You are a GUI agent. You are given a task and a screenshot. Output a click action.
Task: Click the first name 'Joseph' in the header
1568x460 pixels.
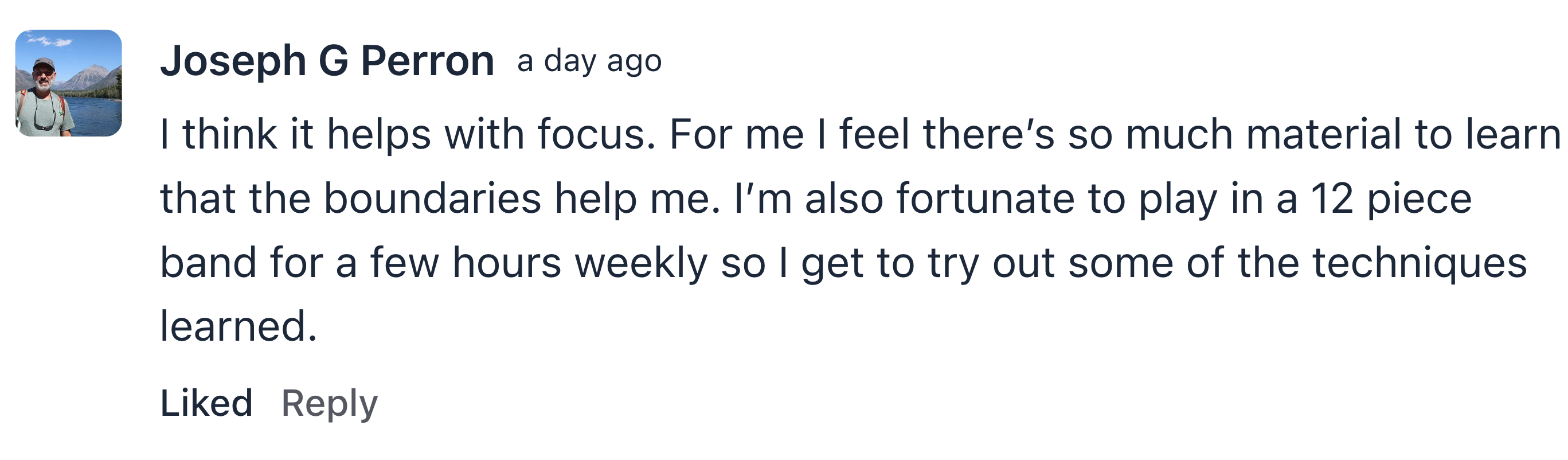(233, 61)
